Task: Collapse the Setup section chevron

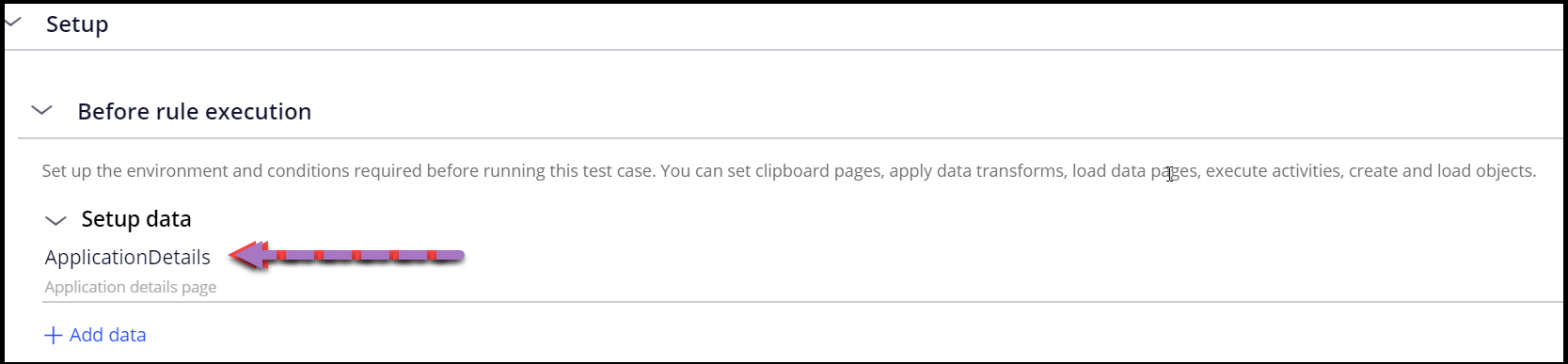Action: coord(13,22)
